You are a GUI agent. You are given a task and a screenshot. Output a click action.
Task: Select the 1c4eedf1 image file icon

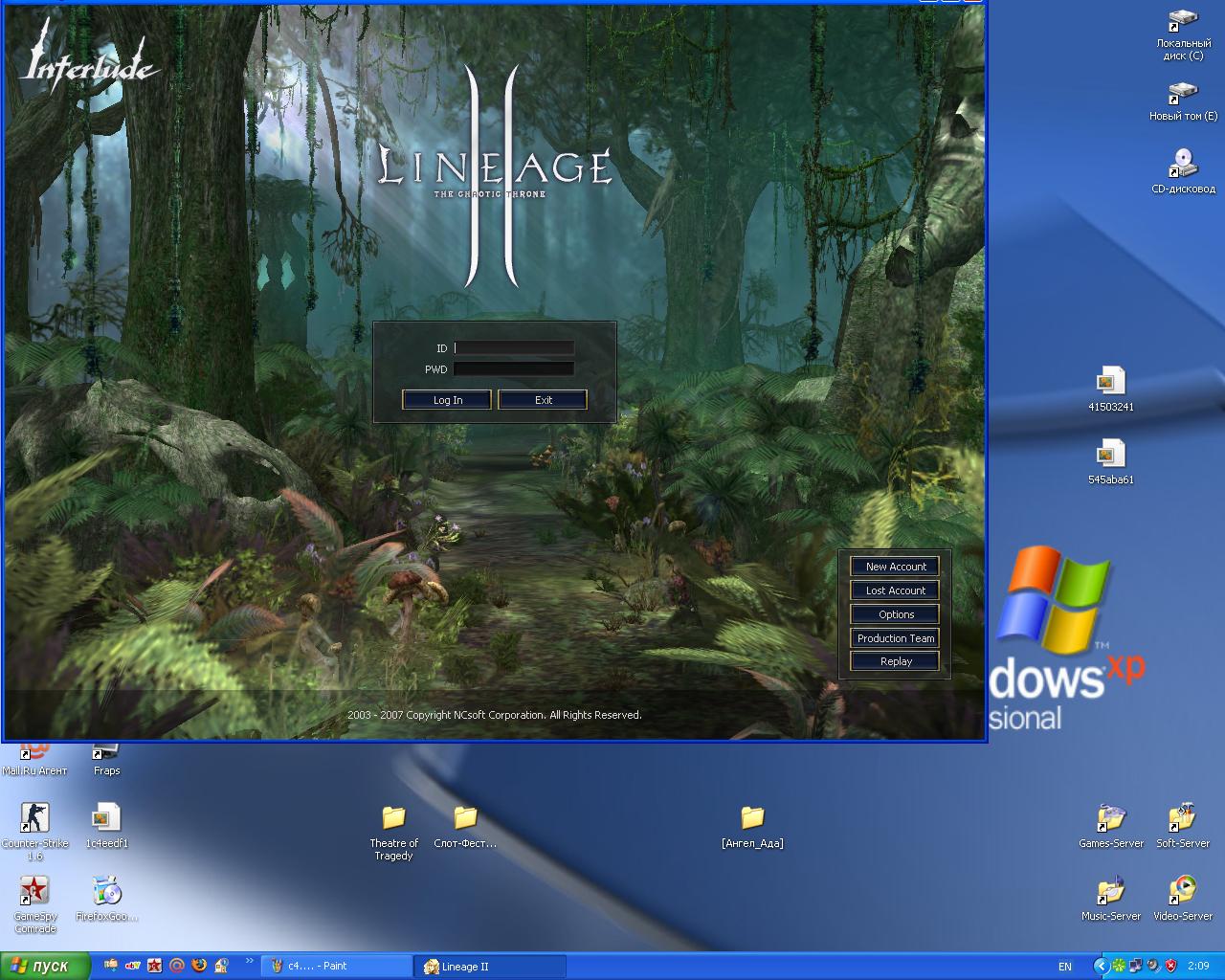click(x=106, y=826)
